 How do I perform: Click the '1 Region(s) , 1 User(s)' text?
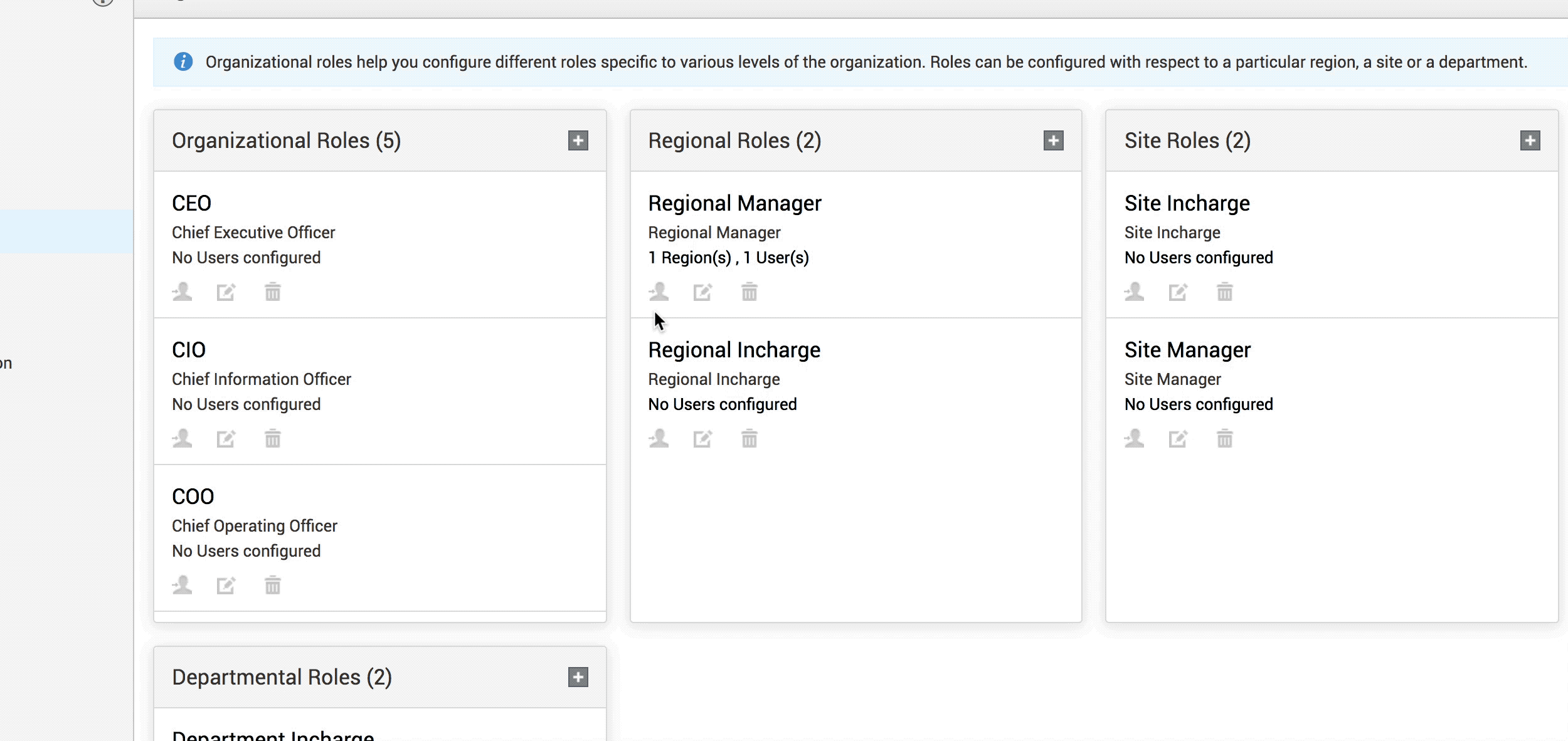728,258
